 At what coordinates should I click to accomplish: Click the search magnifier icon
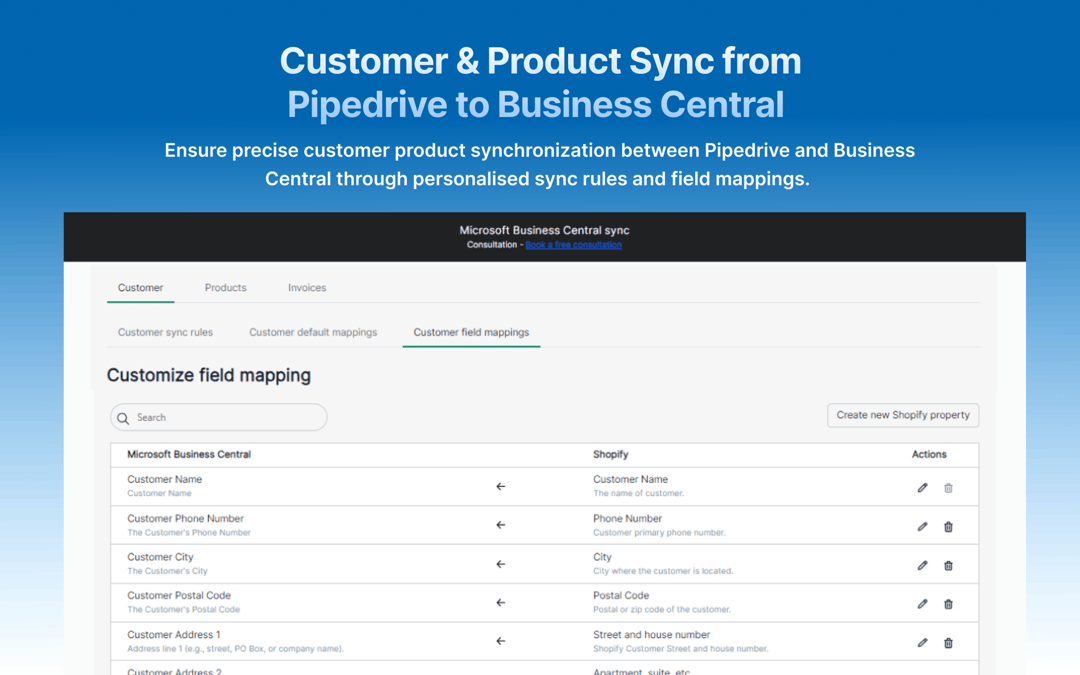pyautogui.click(x=123, y=417)
